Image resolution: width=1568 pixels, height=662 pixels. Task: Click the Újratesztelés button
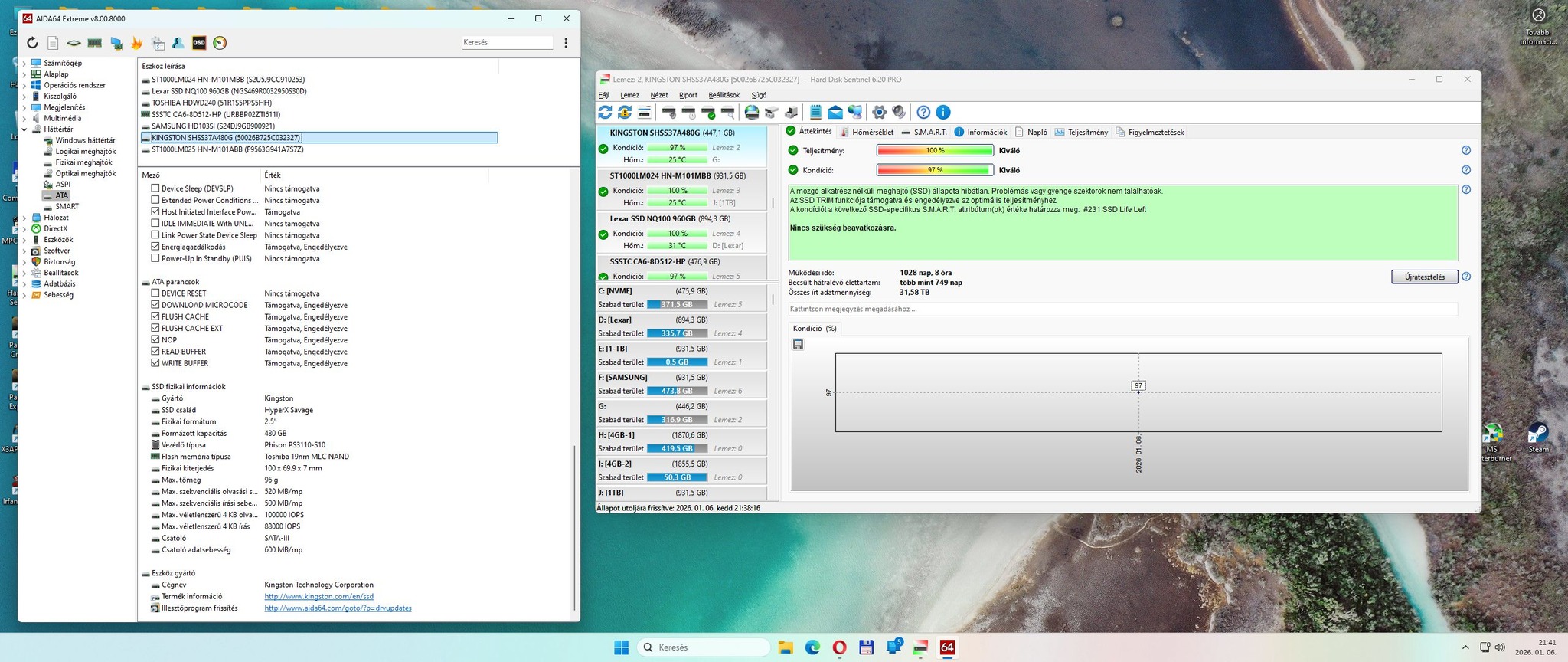click(x=1424, y=277)
